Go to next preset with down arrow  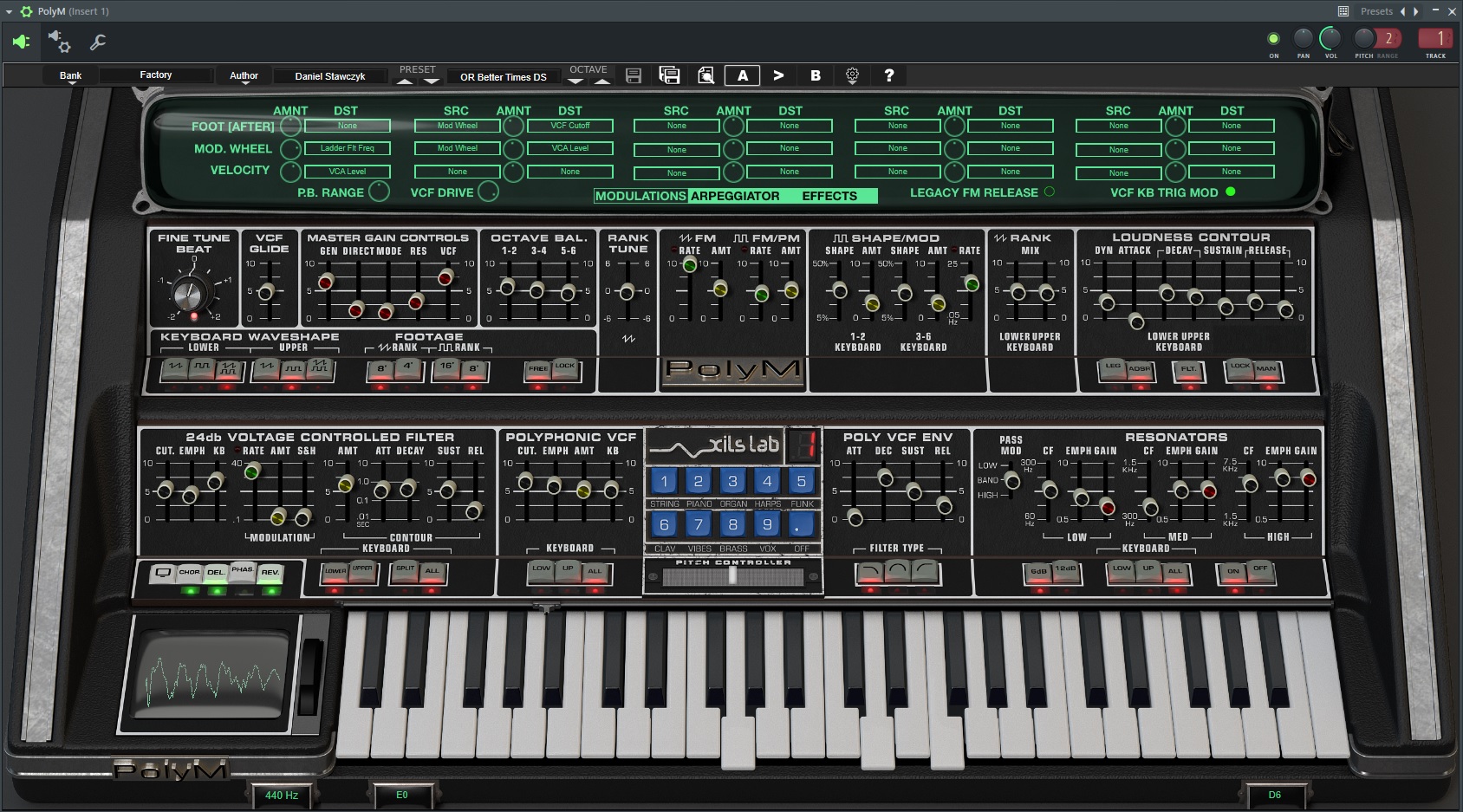point(431,81)
